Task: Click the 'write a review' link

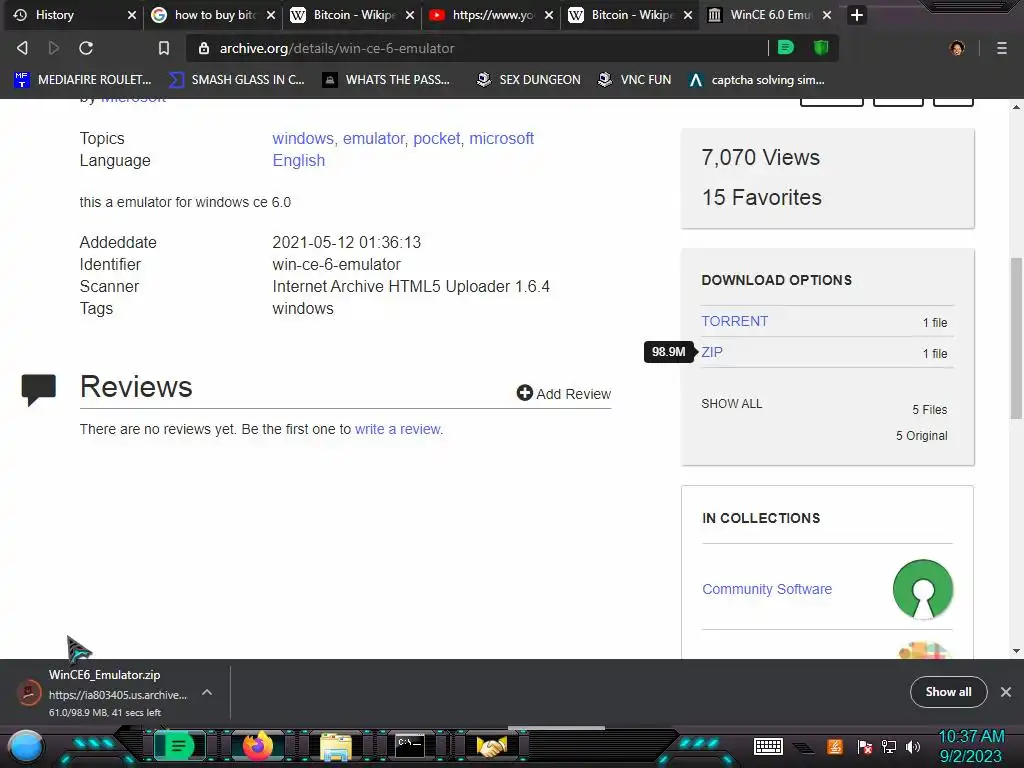Action: [398, 429]
